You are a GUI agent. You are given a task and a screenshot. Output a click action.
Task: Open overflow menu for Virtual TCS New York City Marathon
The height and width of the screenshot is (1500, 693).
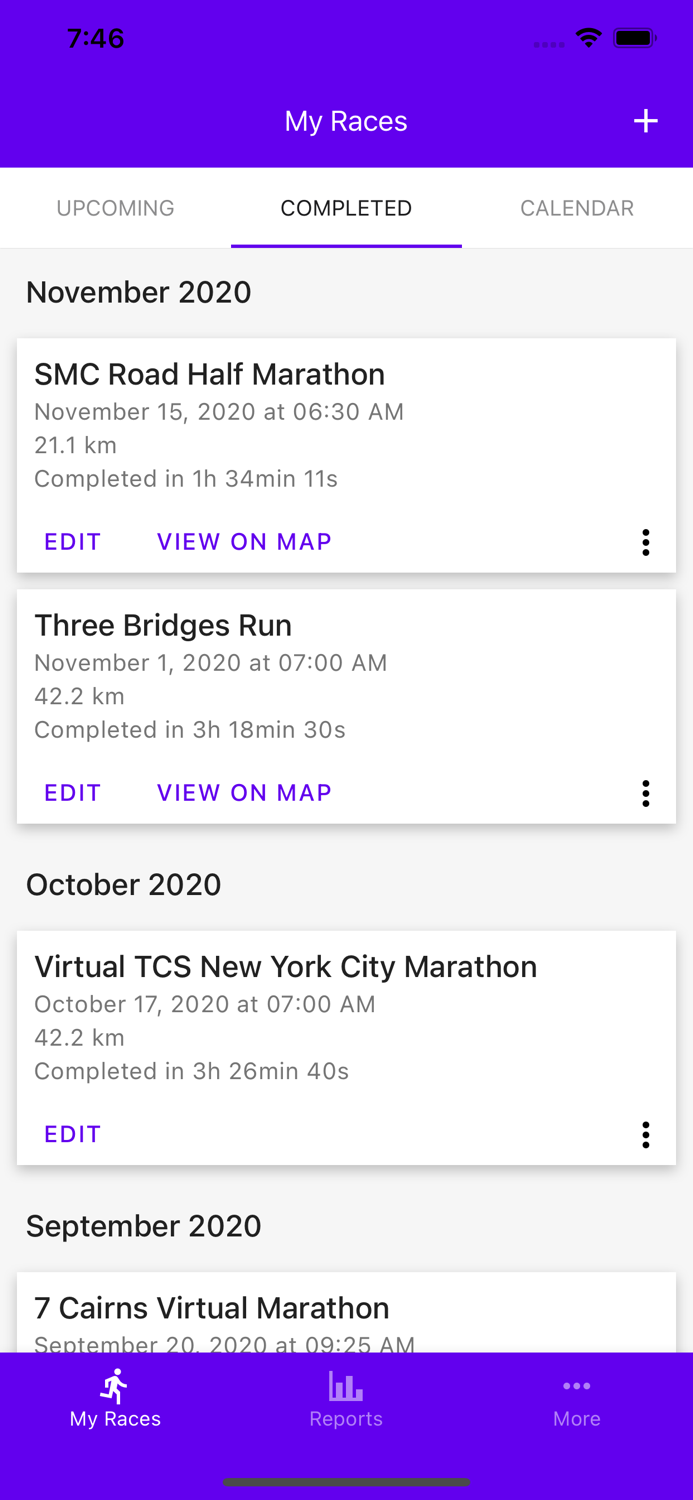click(646, 1134)
